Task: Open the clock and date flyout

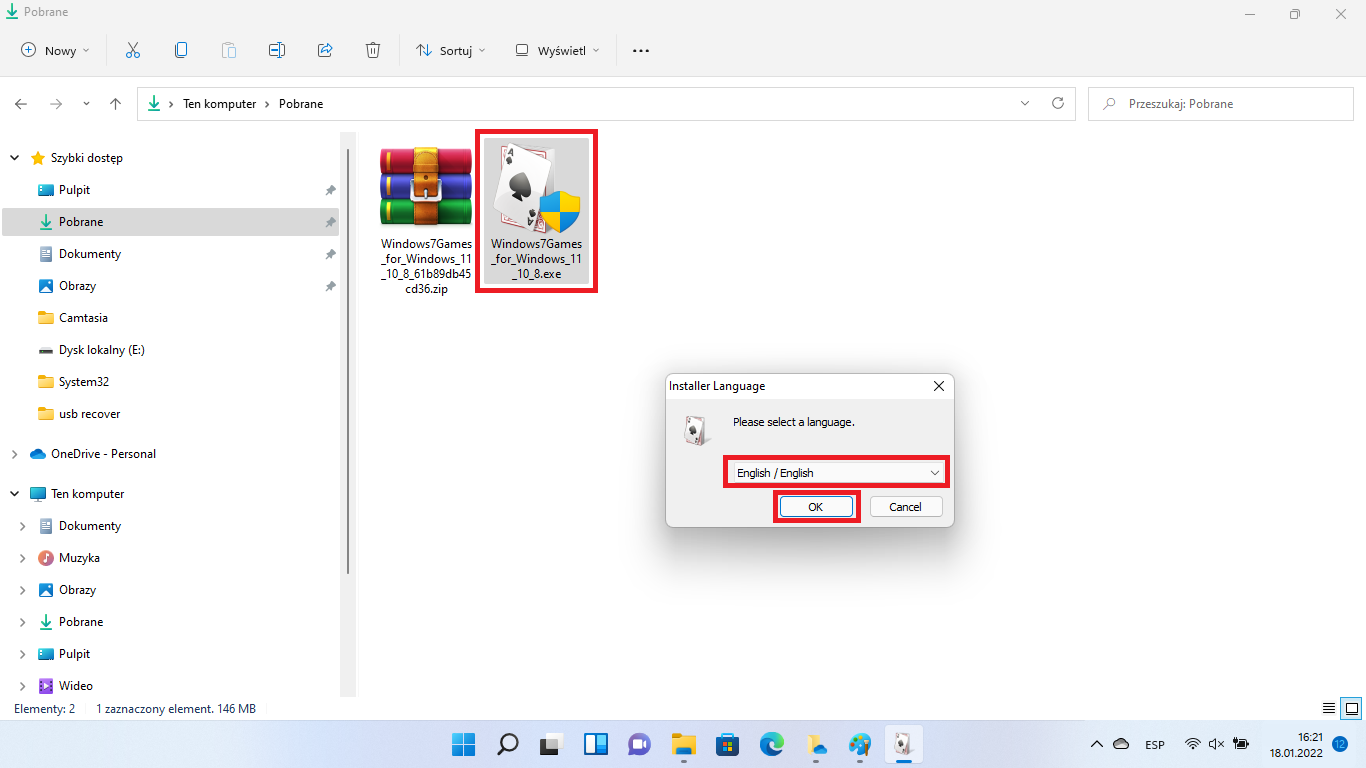Action: [1297, 744]
